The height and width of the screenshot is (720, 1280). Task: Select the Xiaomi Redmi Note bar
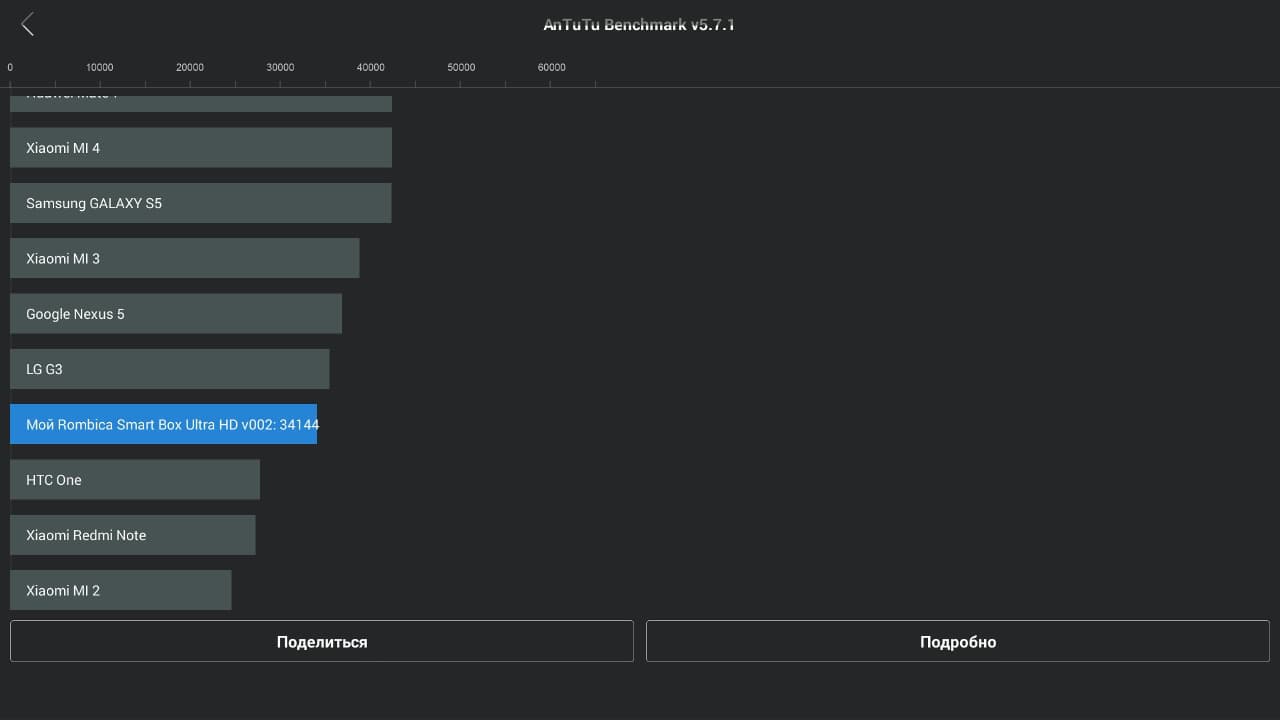coord(132,535)
